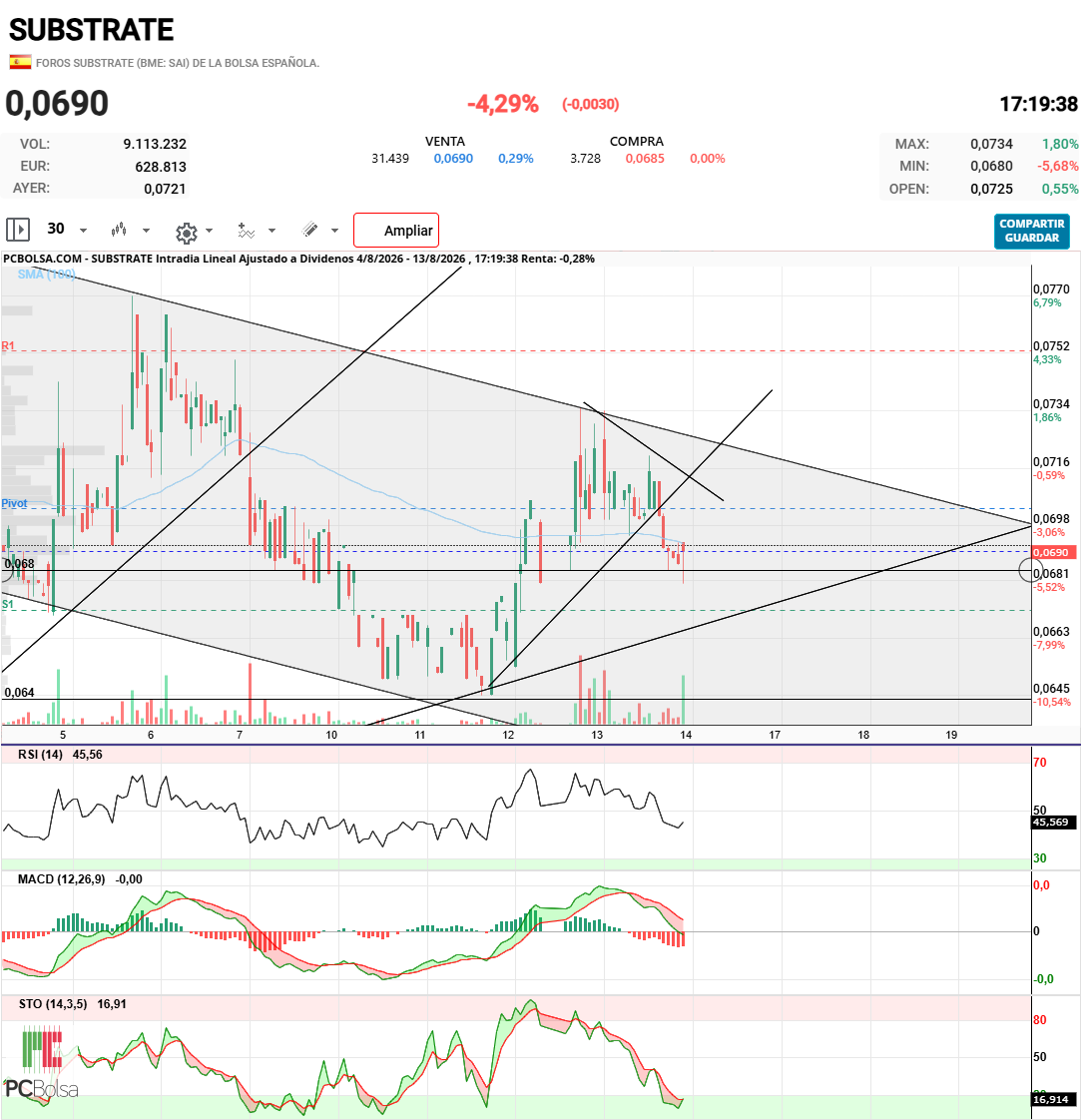The image size is (1084, 1120).
Task: Click the VENTA volume 31.439
Action: click(x=390, y=159)
